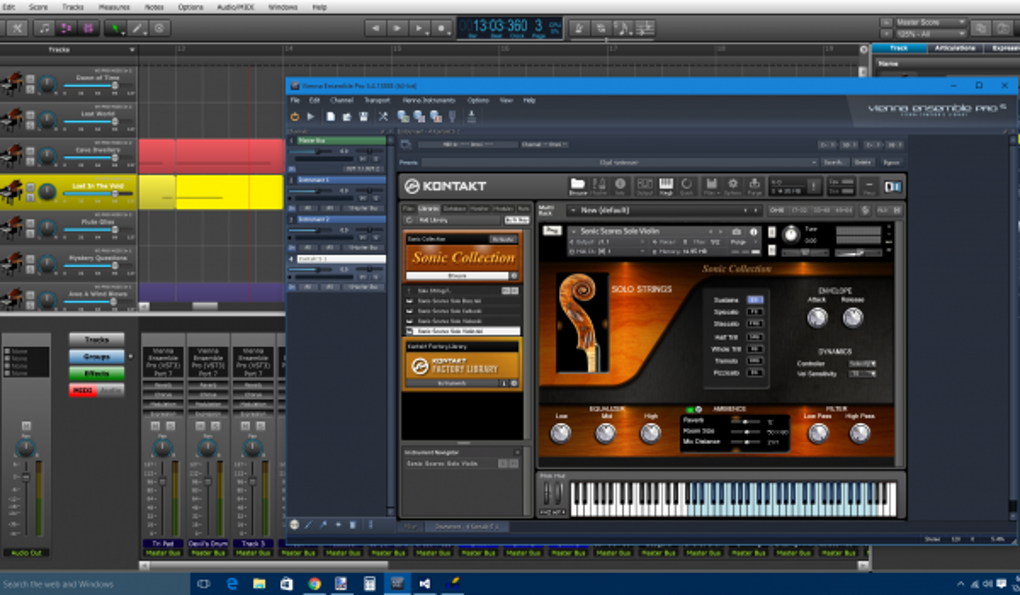Click the instrument info icon in Kontakt header
This screenshot has height=595, width=1020.
pos(753,231)
